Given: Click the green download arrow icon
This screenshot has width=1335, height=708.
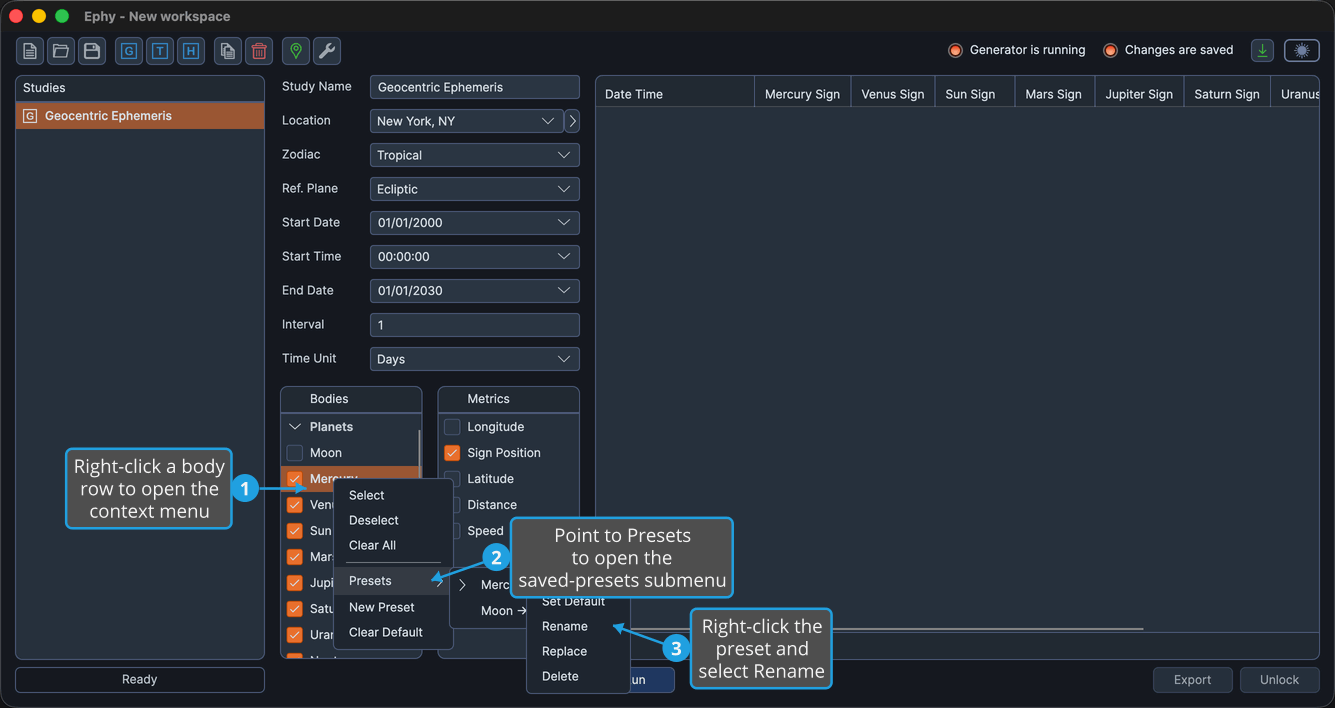Looking at the screenshot, I should pyautogui.click(x=1263, y=51).
